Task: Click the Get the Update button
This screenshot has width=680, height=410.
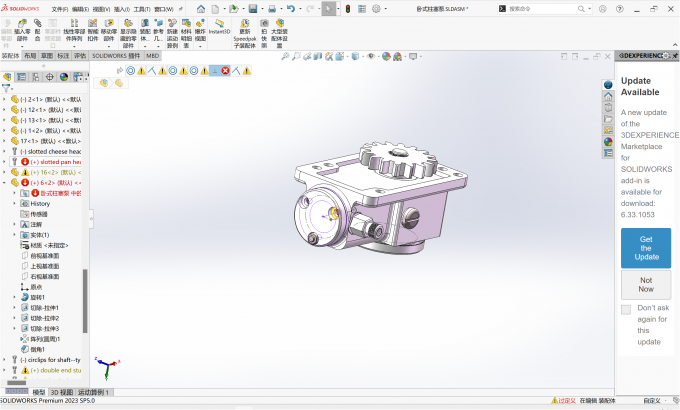Action: [x=646, y=248]
